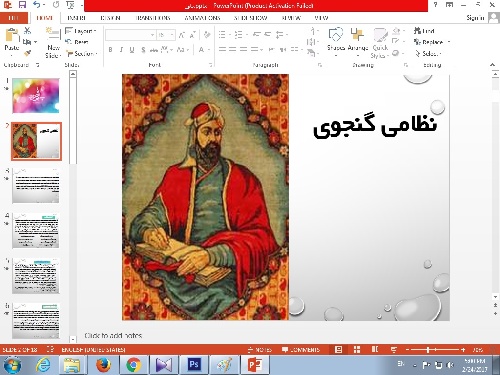Toggle NOTES pane in status bar
Screen dimensions: 500x375
click(260, 350)
